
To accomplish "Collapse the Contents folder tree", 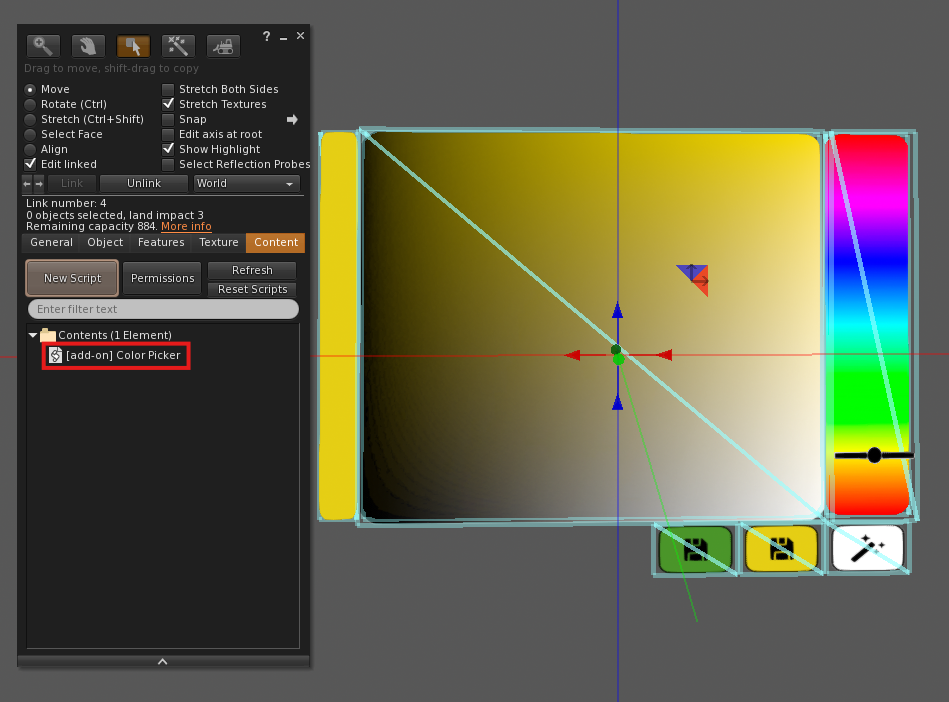I will click(x=33, y=335).
